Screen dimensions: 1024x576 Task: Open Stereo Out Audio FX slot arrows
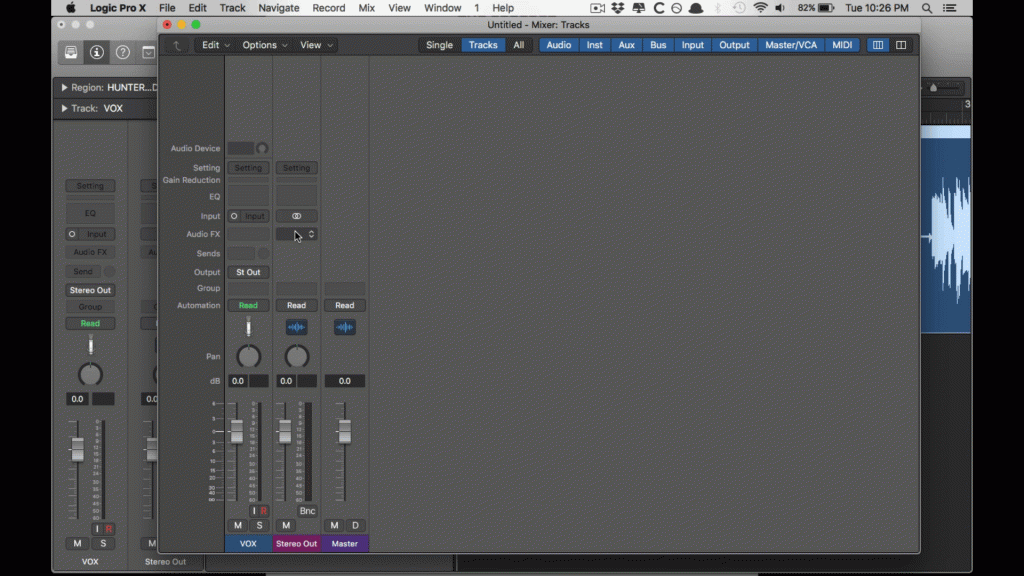[311, 234]
